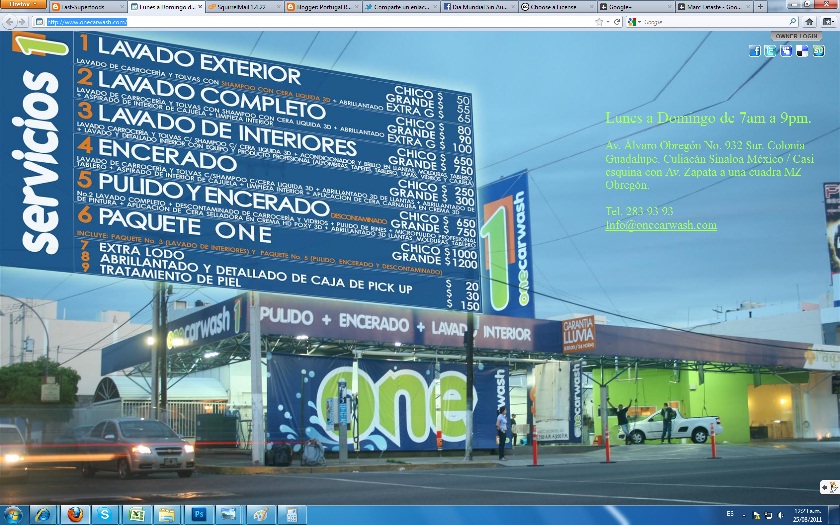
Task: Open the Windows Start menu
Action: tap(13, 515)
